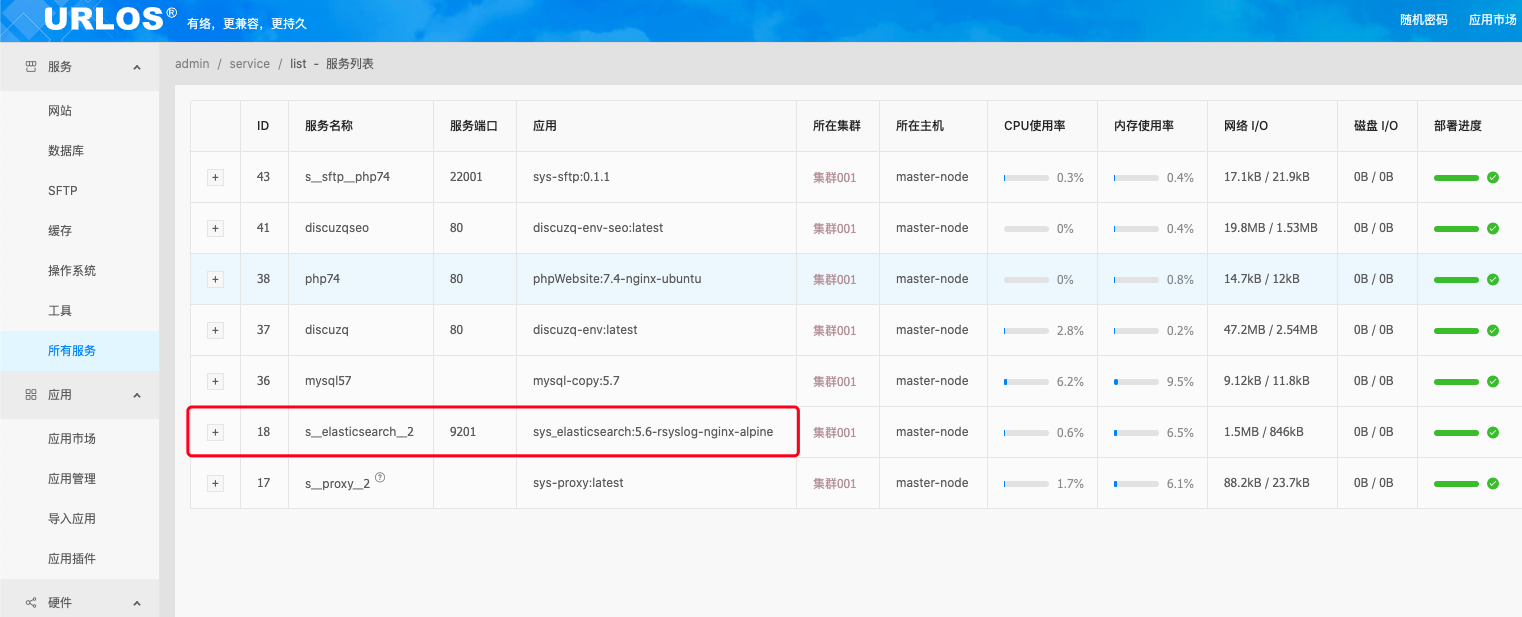Viewport: 1522px width, 617px height.
Task: Collapse the 服务 sidebar menu chevron
Action: coord(137,67)
